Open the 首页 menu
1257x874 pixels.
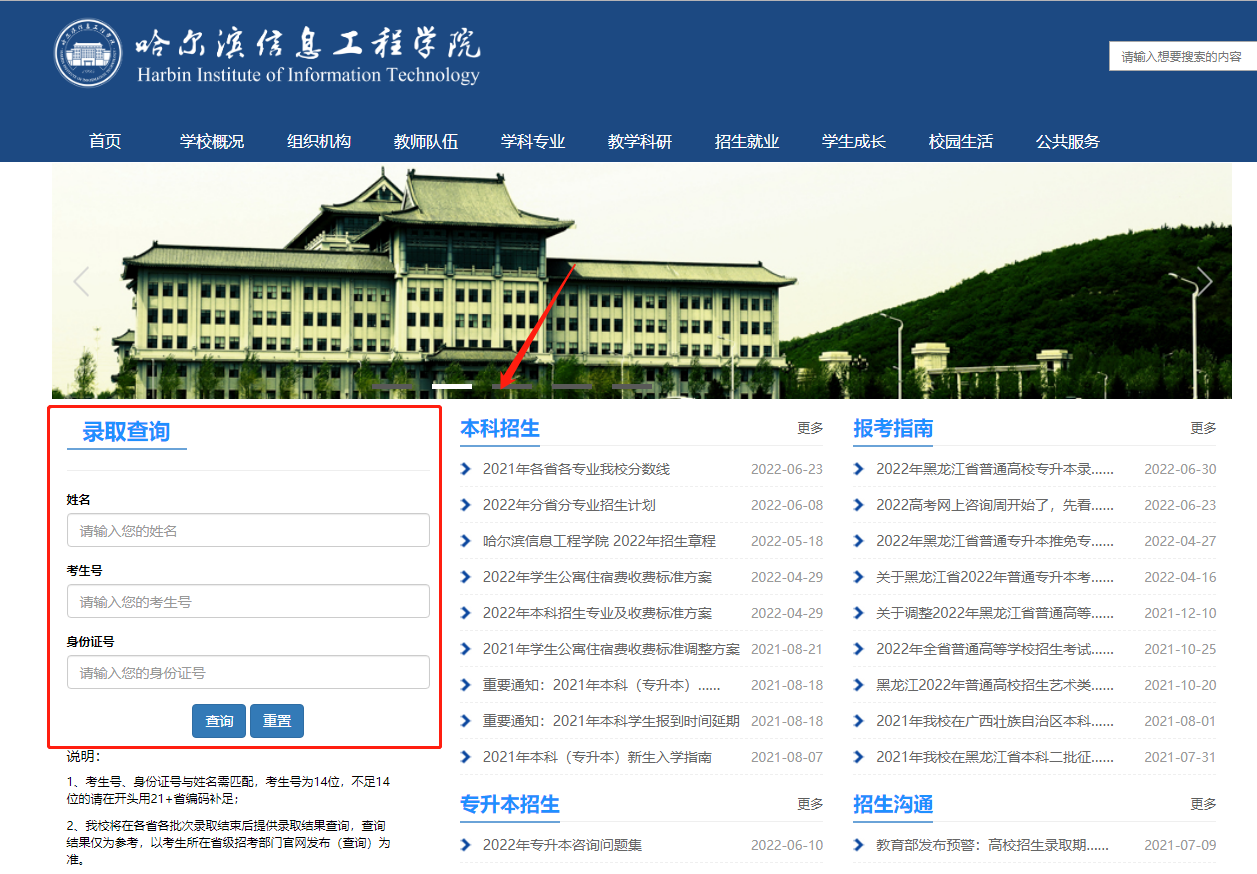[105, 141]
